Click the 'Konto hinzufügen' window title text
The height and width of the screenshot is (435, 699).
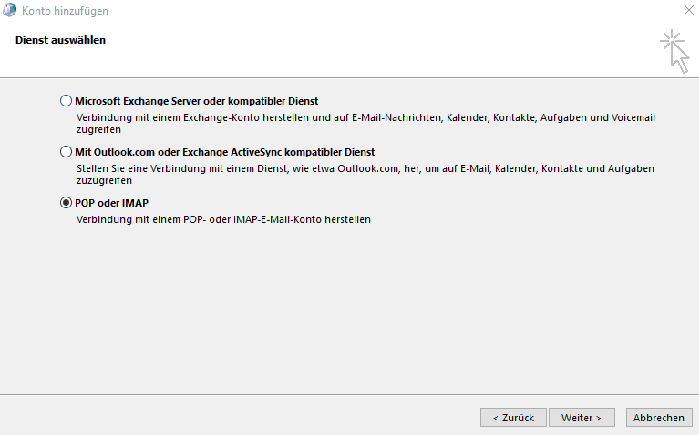pyautogui.click(x=65, y=11)
